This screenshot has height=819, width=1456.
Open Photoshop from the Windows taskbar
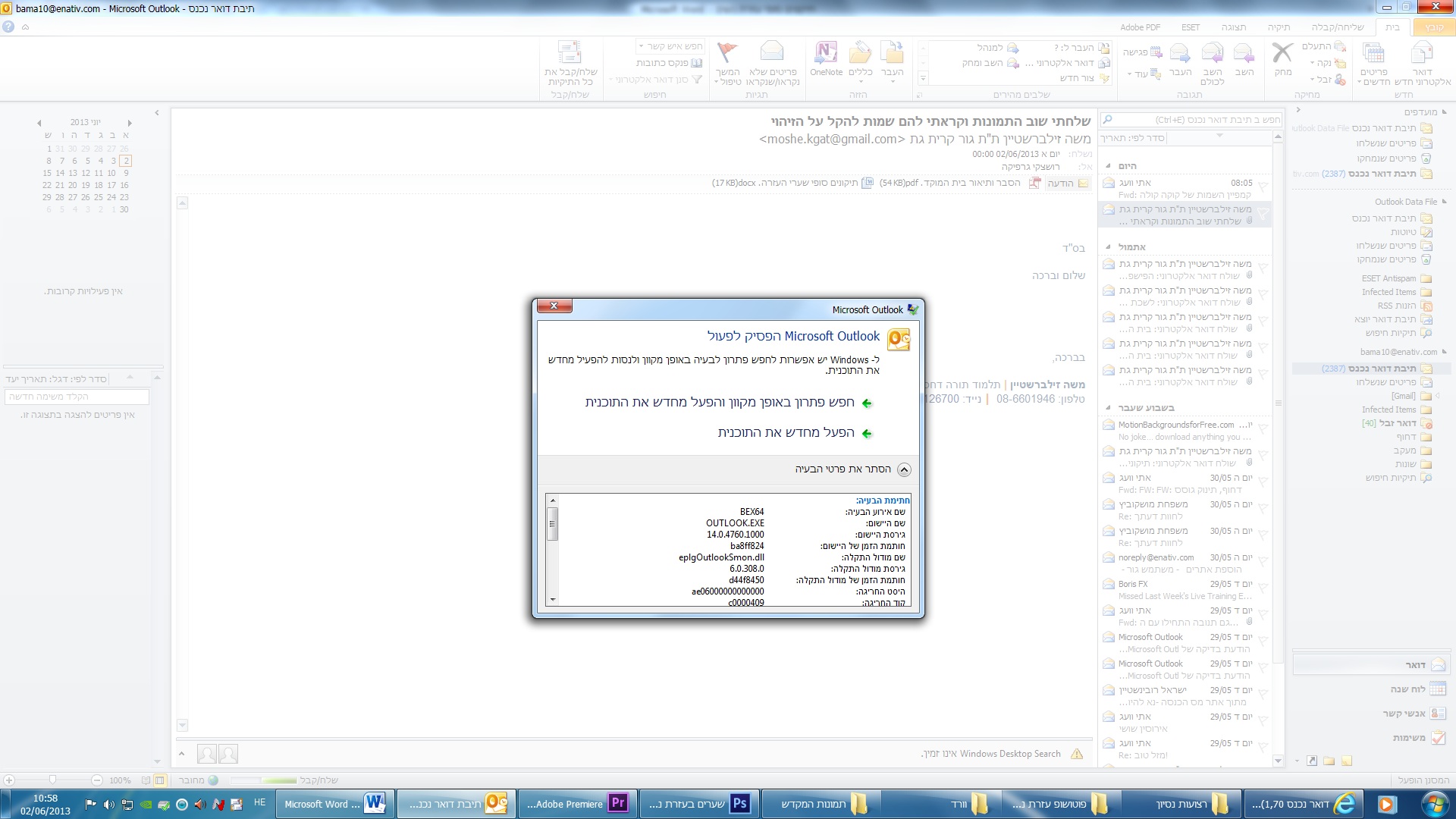(698, 804)
